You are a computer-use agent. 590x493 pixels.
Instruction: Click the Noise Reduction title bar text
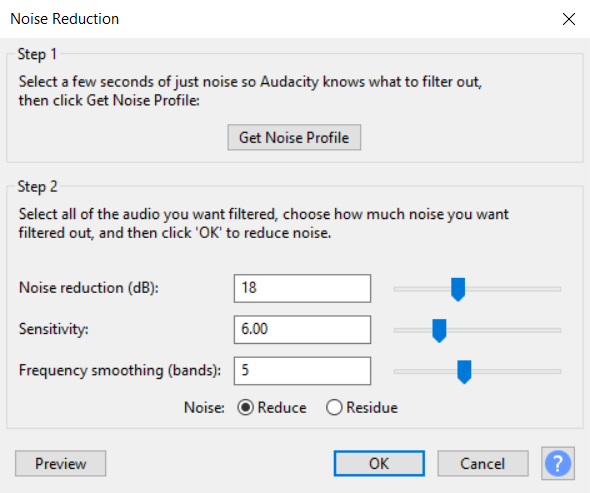click(x=65, y=19)
